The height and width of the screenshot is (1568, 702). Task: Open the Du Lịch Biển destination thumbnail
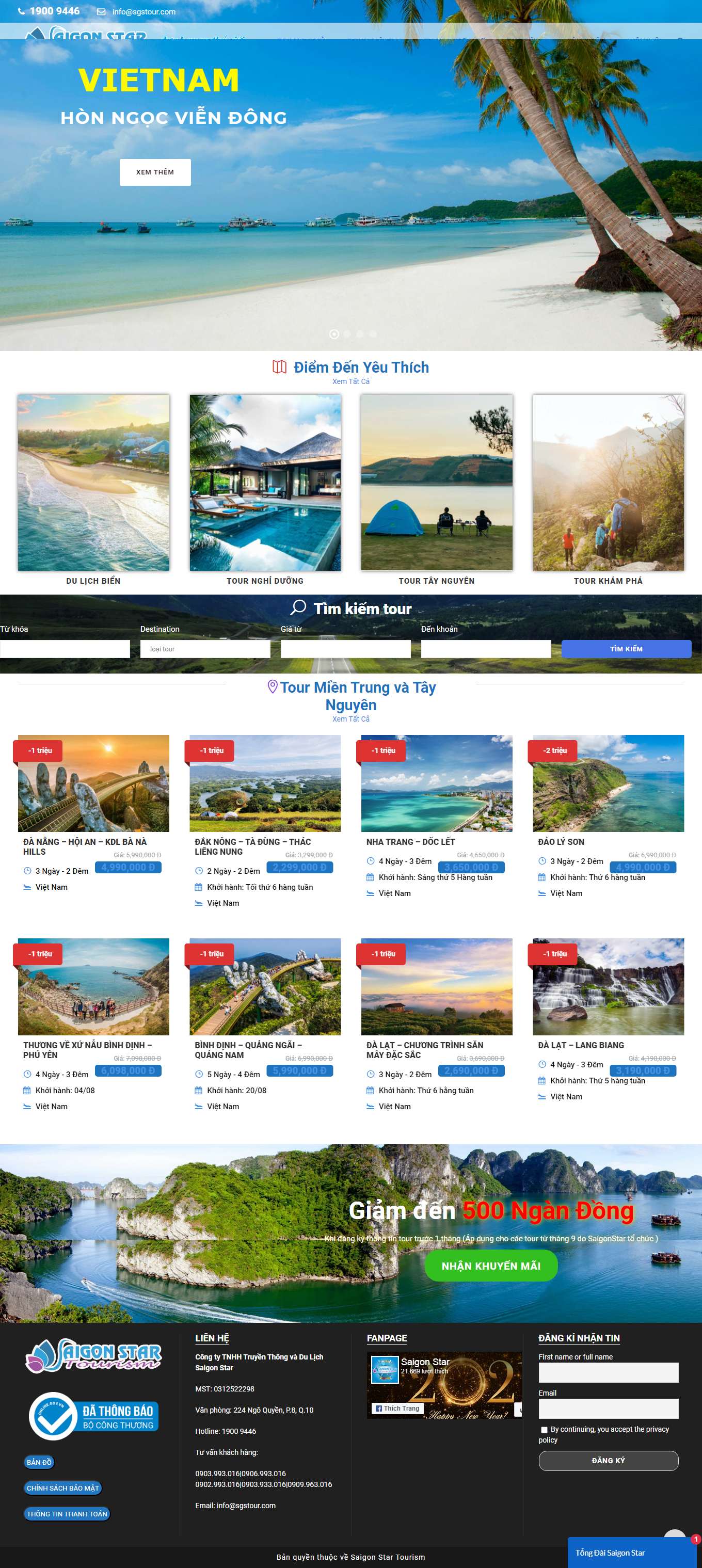click(x=94, y=482)
